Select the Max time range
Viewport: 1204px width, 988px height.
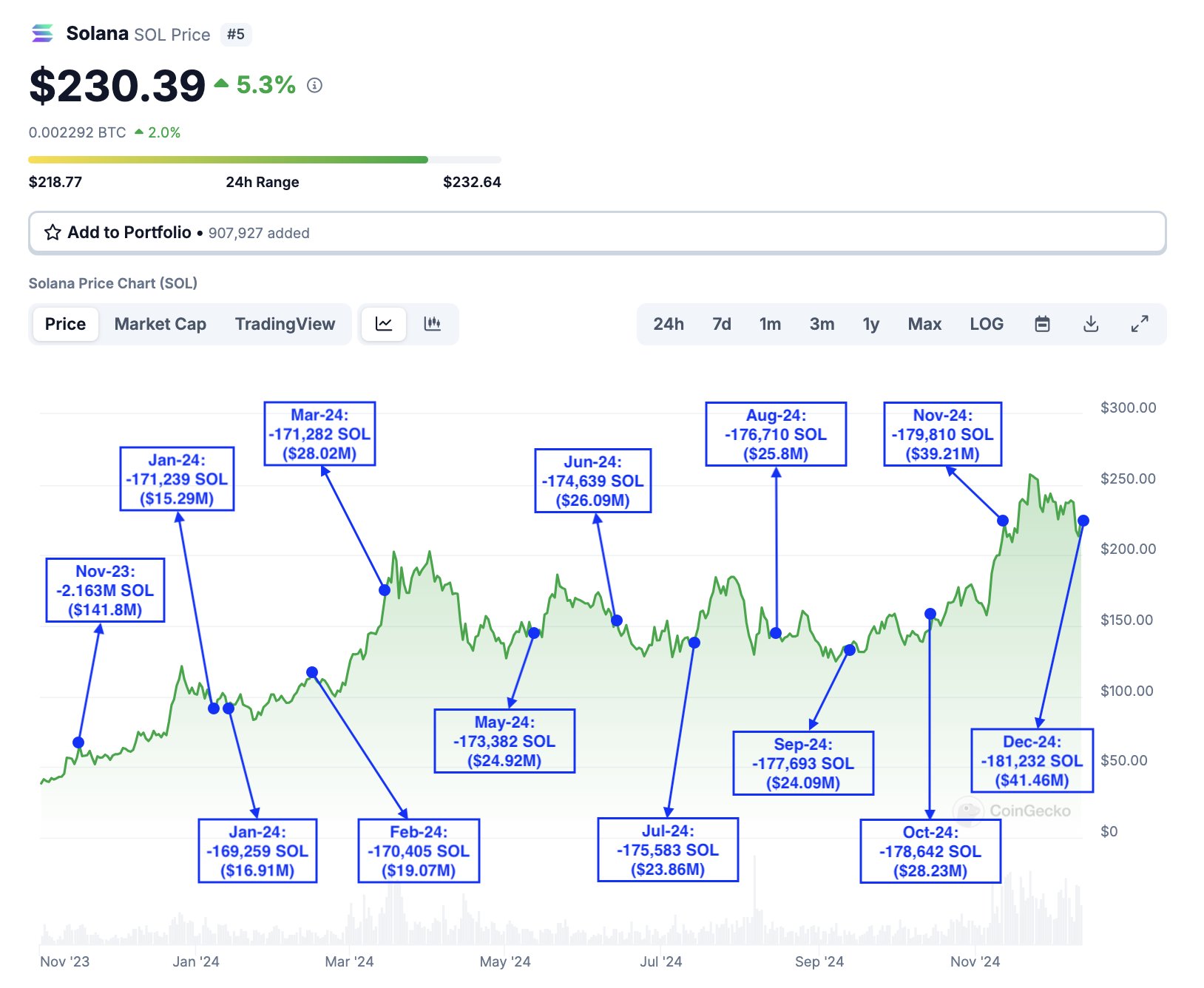[x=924, y=324]
